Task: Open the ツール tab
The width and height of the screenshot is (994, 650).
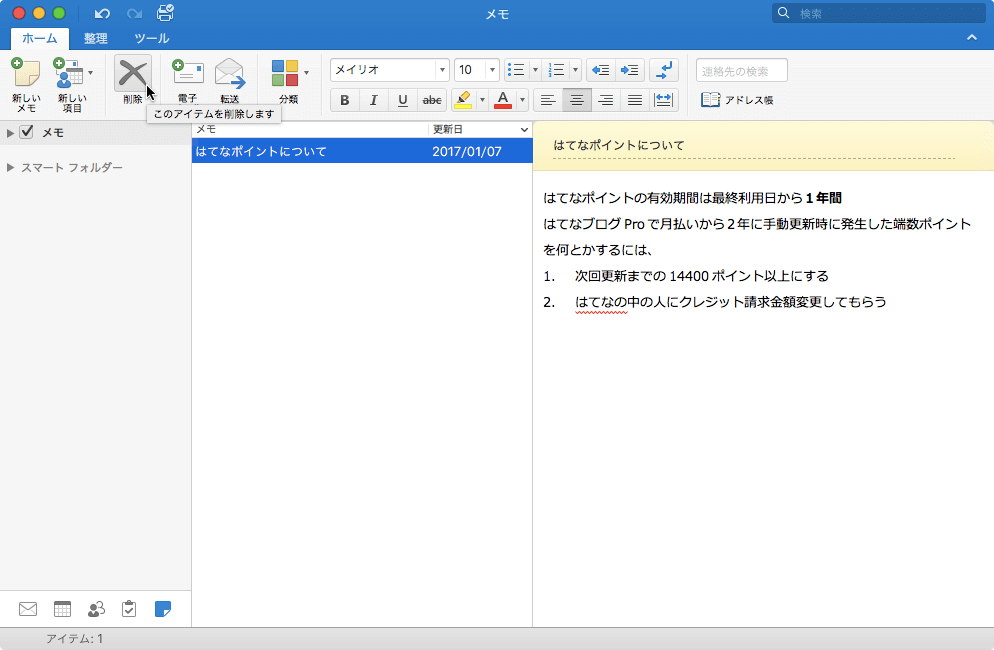Action: pos(152,38)
